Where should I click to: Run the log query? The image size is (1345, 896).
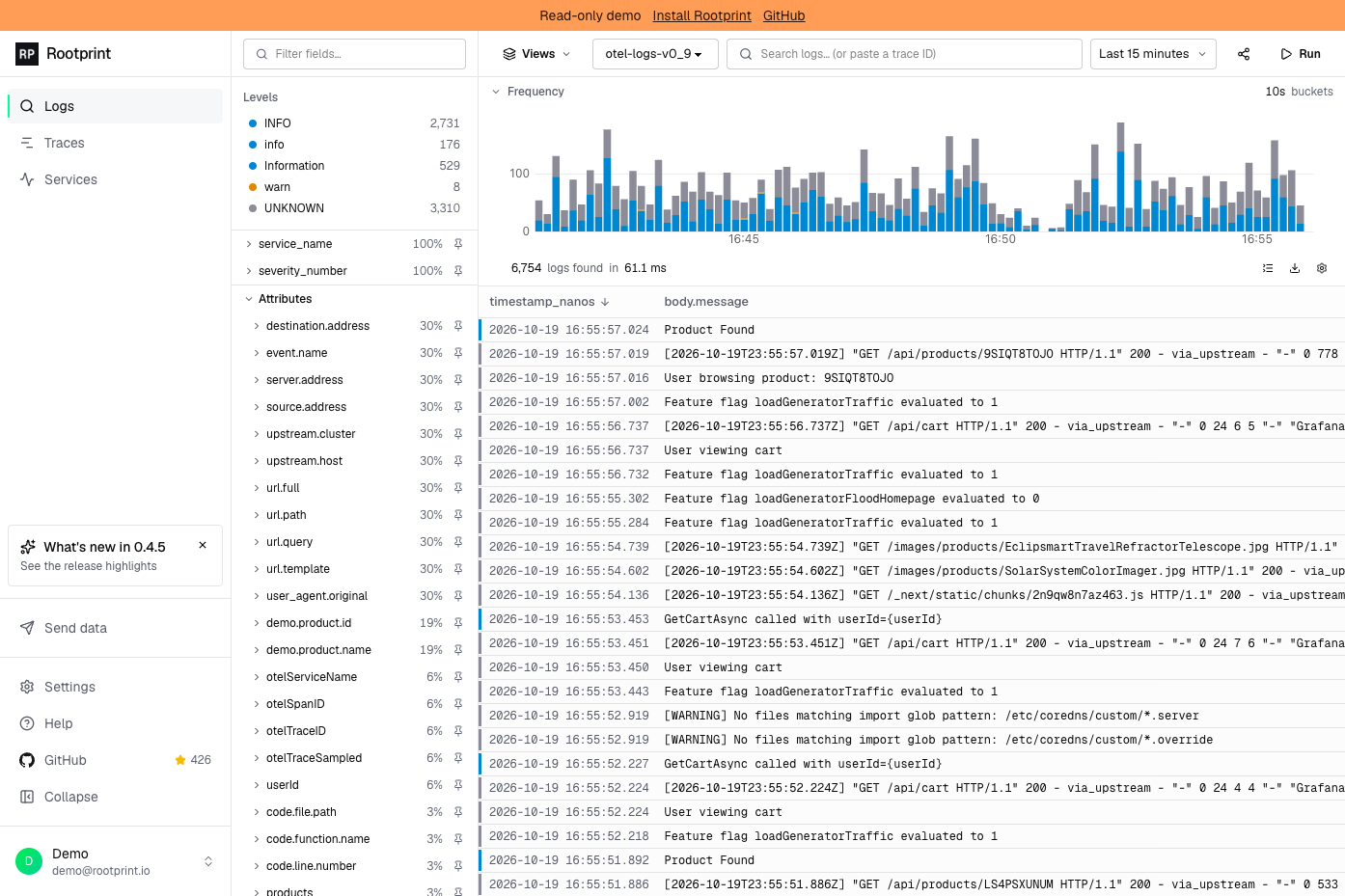click(1300, 54)
